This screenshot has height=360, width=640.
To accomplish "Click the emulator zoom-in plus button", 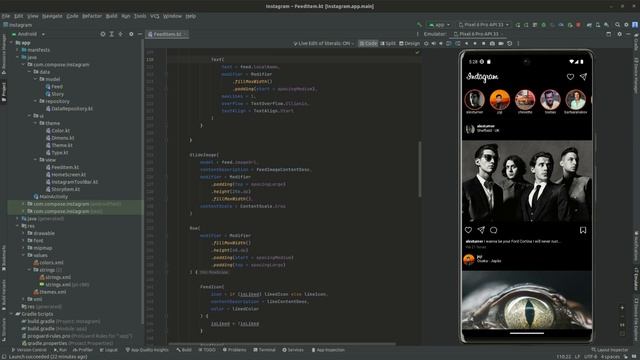I will coord(622,308).
